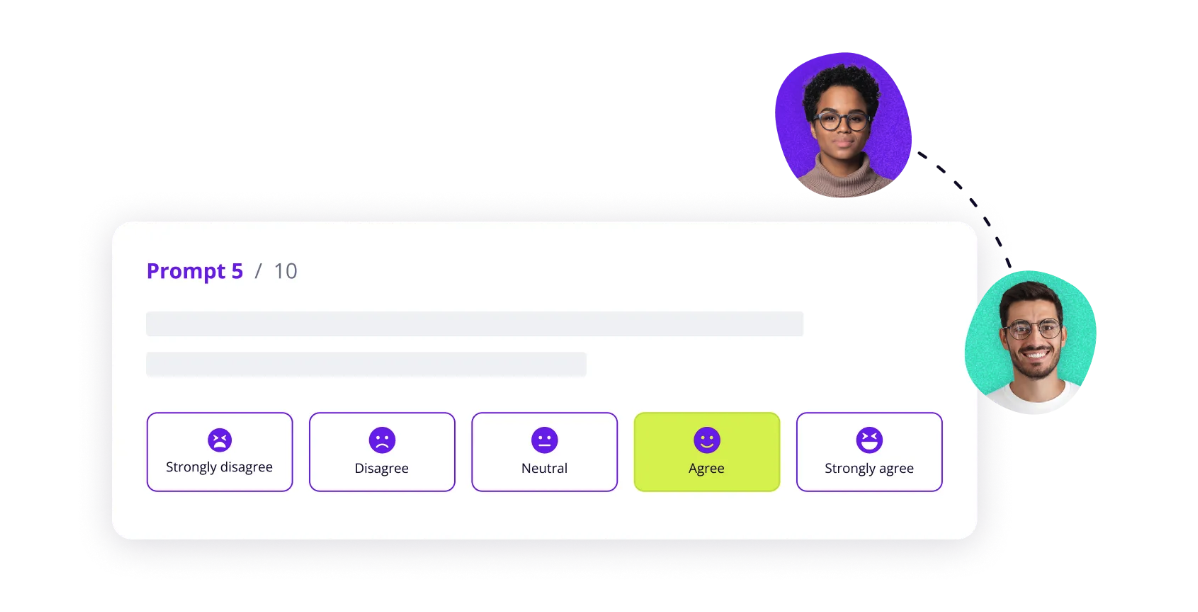Click the smiley face icon above Agree
The width and height of the screenshot is (1198, 612).
(707, 440)
